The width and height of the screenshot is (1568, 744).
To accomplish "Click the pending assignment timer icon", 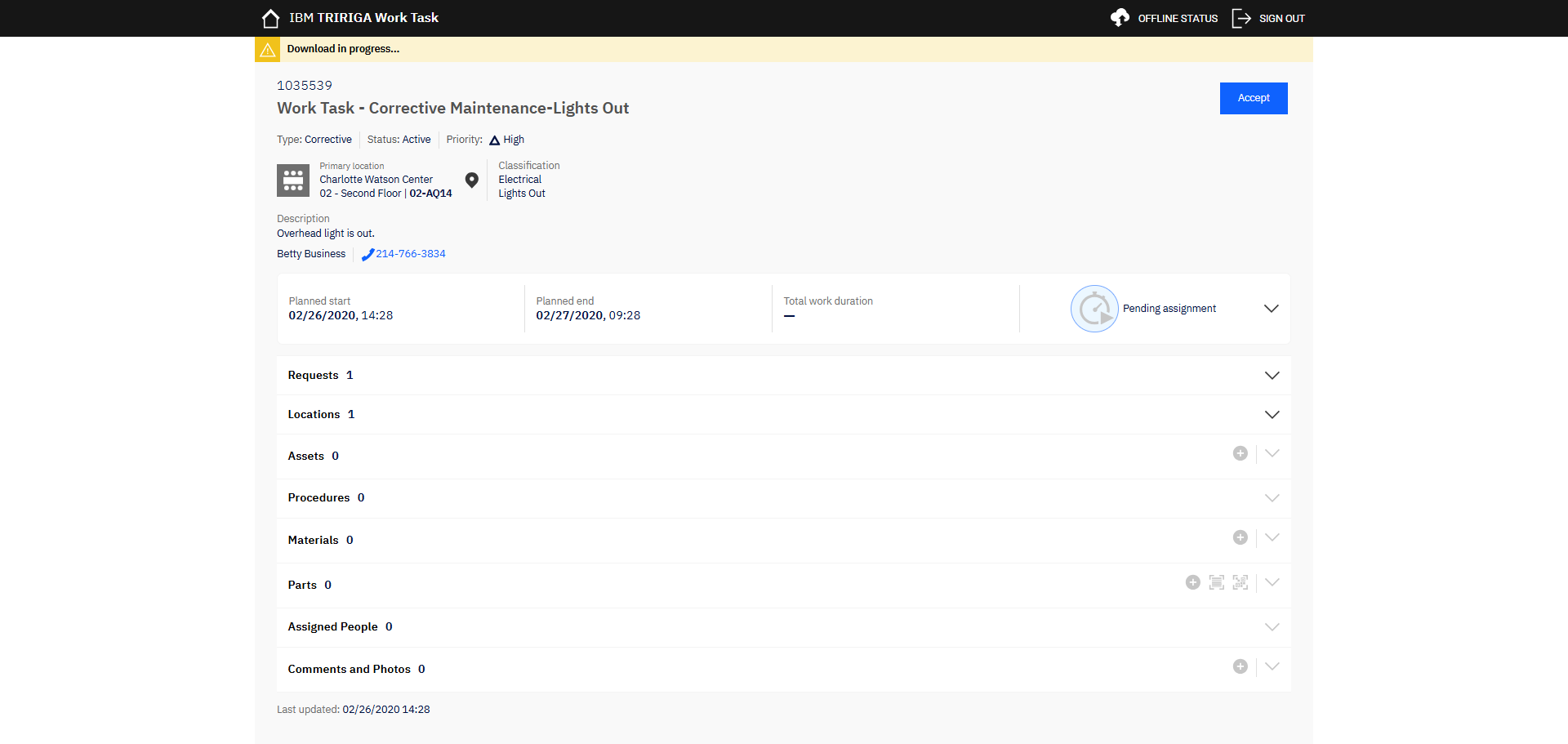I will [1094, 309].
